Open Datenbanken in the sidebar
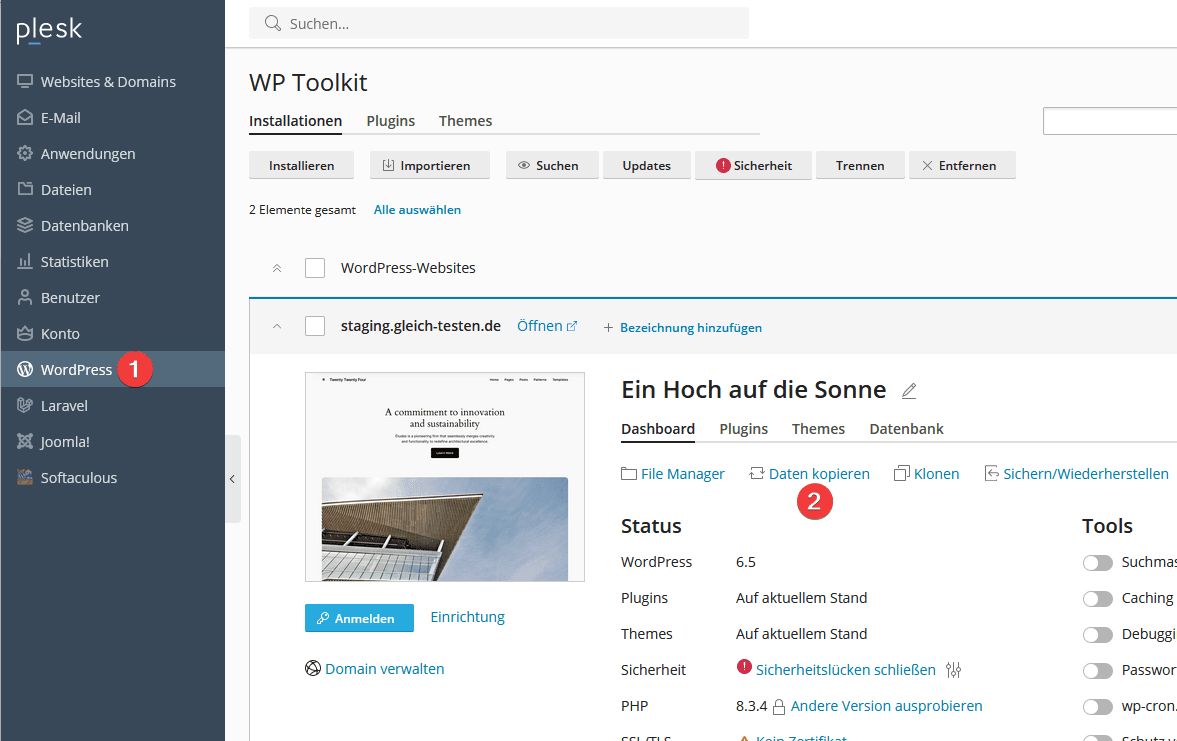The height and width of the screenshot is (741, 1177). (84, 226)
